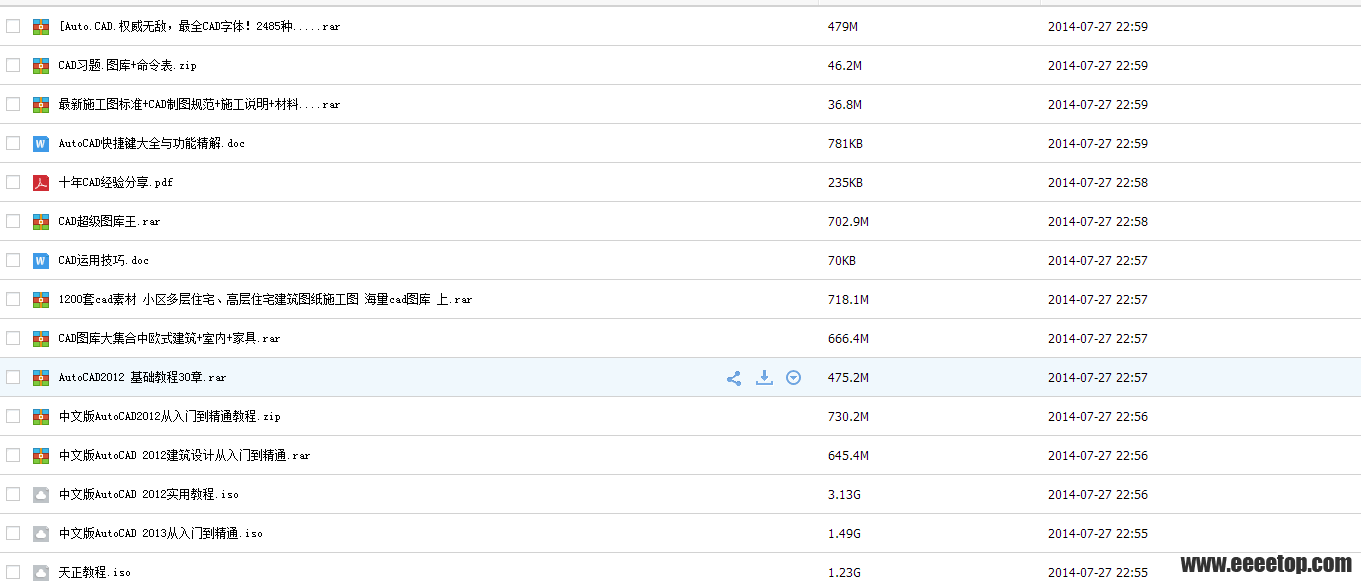Open file name CAD超级图库王.rar
The height and width of the screenshot is (583, 1361).
(109, 222)
